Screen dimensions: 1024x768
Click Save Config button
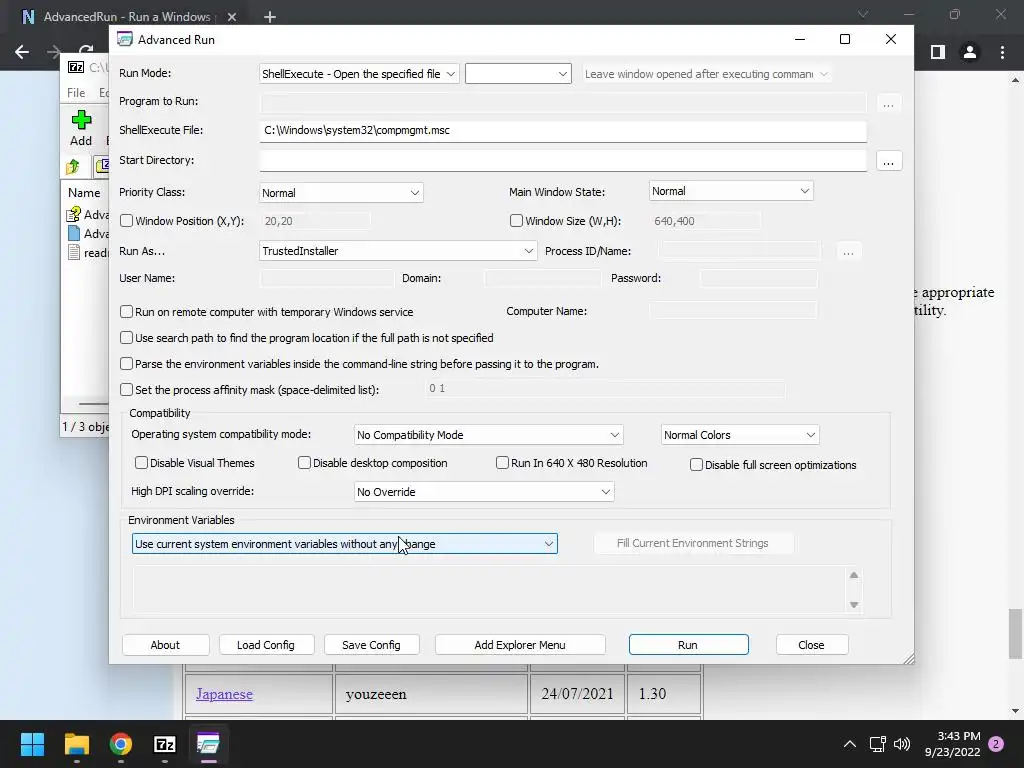[371, 645]
